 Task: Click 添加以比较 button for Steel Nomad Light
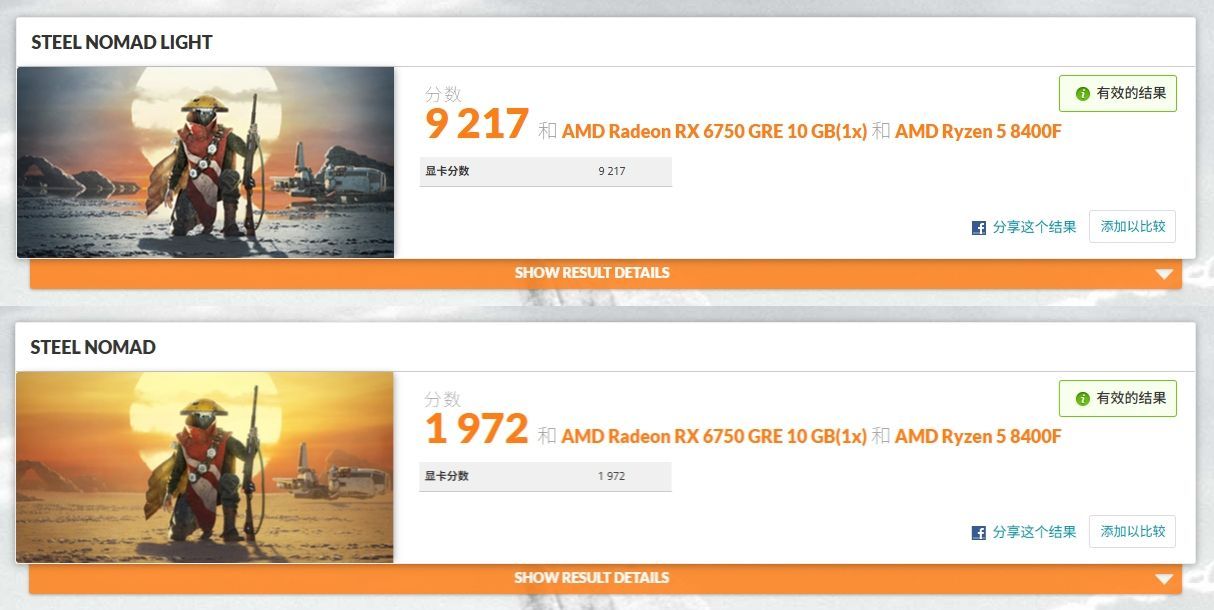(1132, 227)
